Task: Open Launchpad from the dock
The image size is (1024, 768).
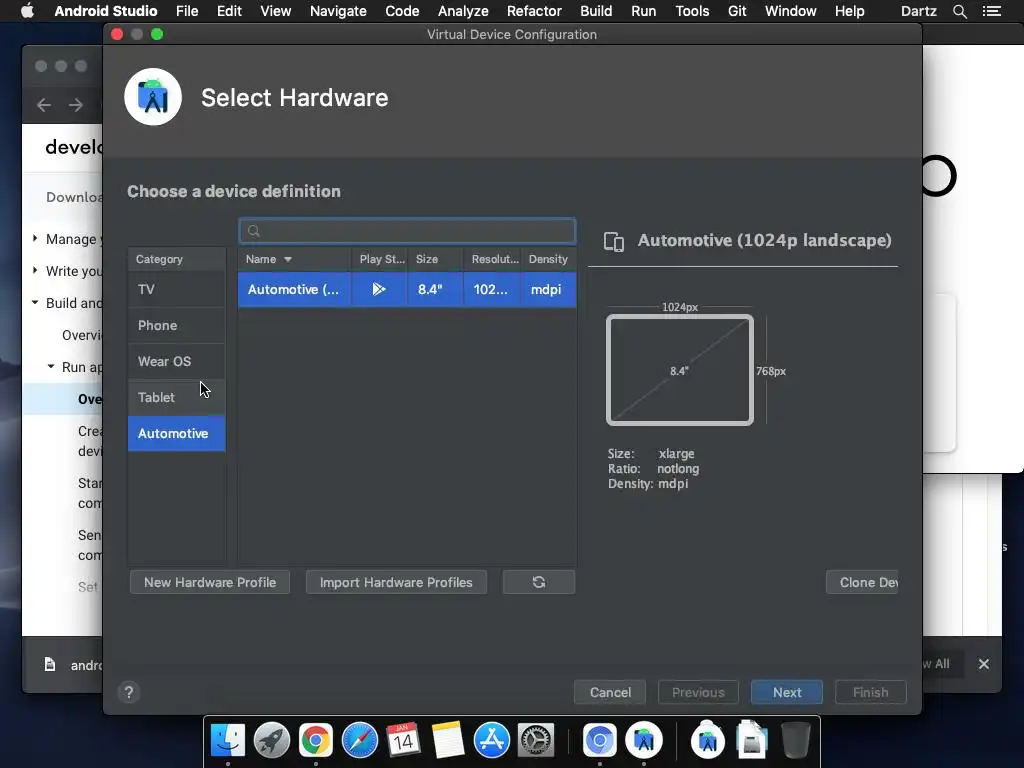Action: [272, 741]
